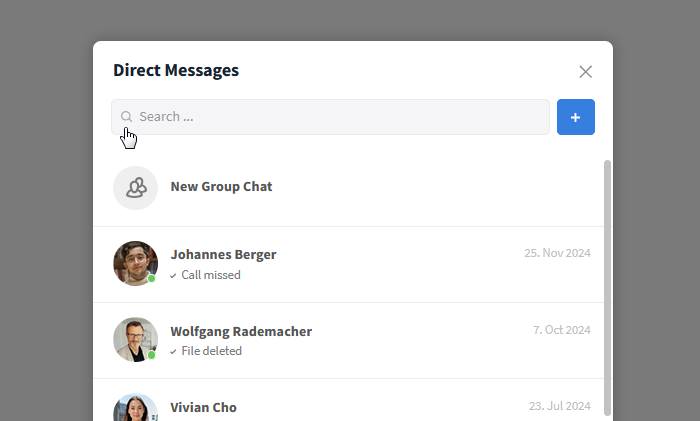Click Wolfgang Rademacher's green online status dot
700x421 pixels.
point(151,355)
